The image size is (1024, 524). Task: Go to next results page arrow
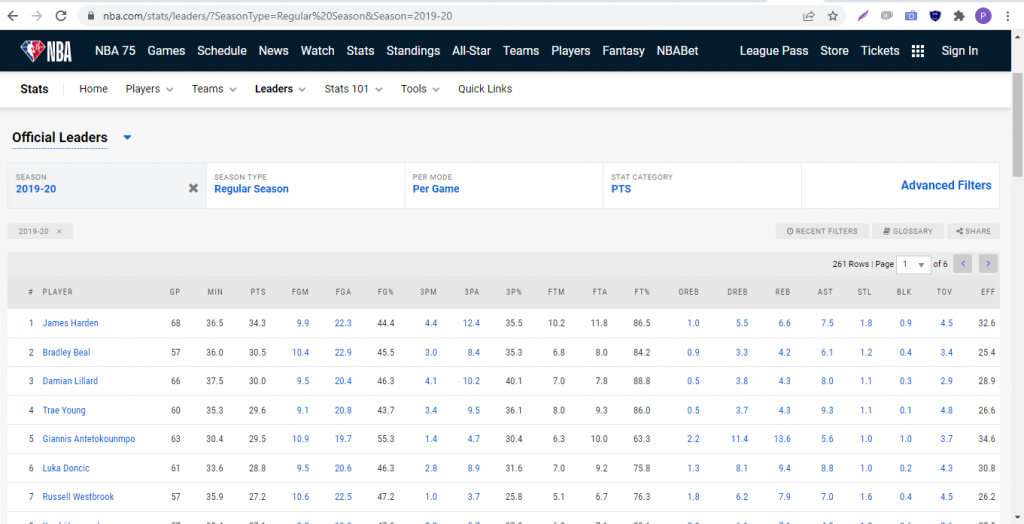[x=988, y=264]
